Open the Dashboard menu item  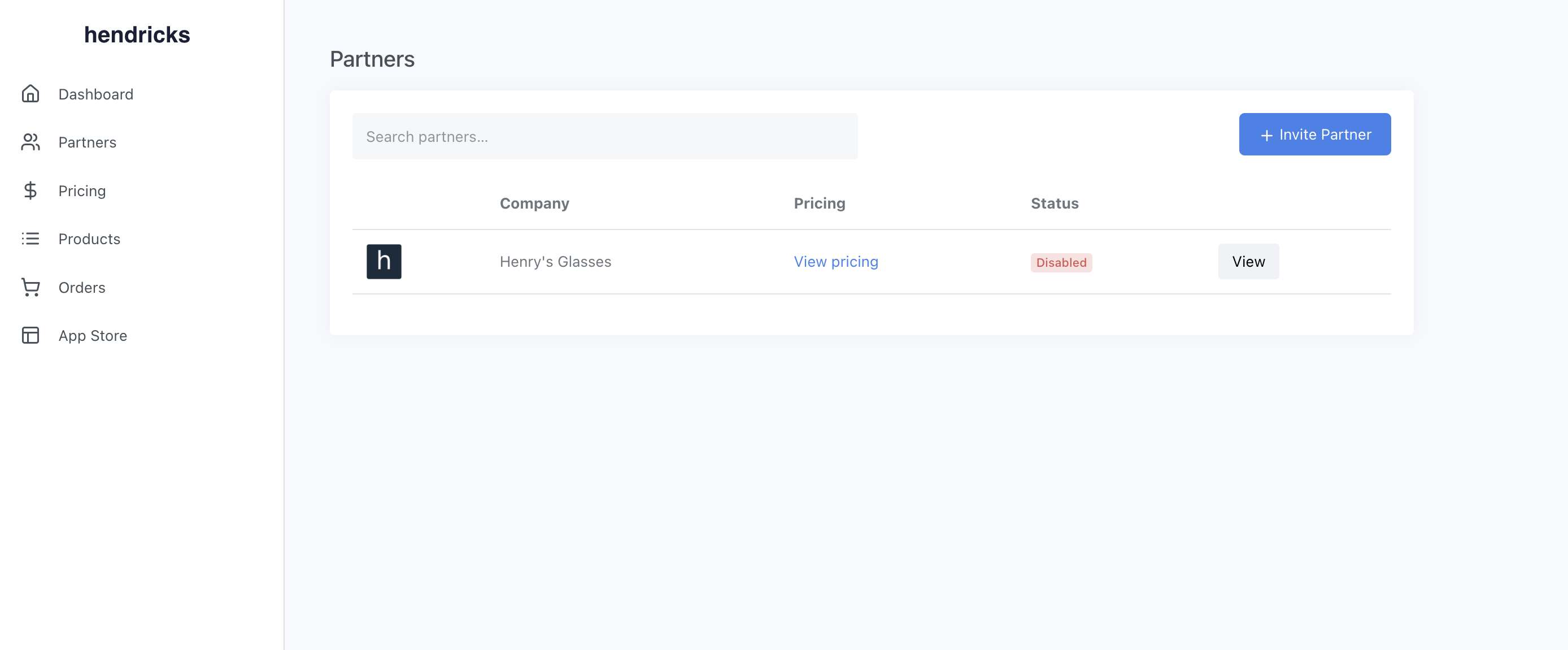(x=95, y=94)
